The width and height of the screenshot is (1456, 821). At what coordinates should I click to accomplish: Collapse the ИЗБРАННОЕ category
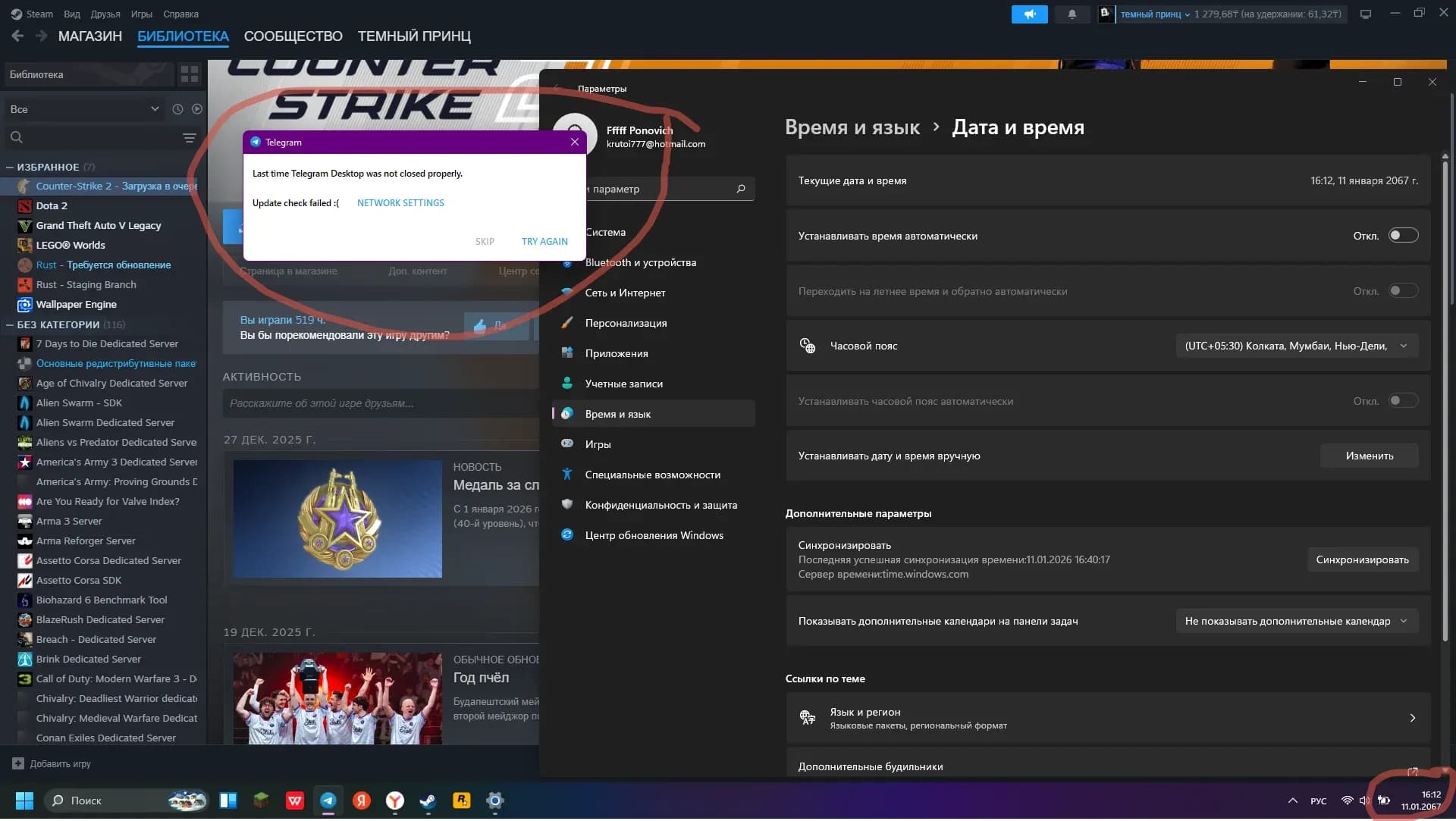point(10,167)
